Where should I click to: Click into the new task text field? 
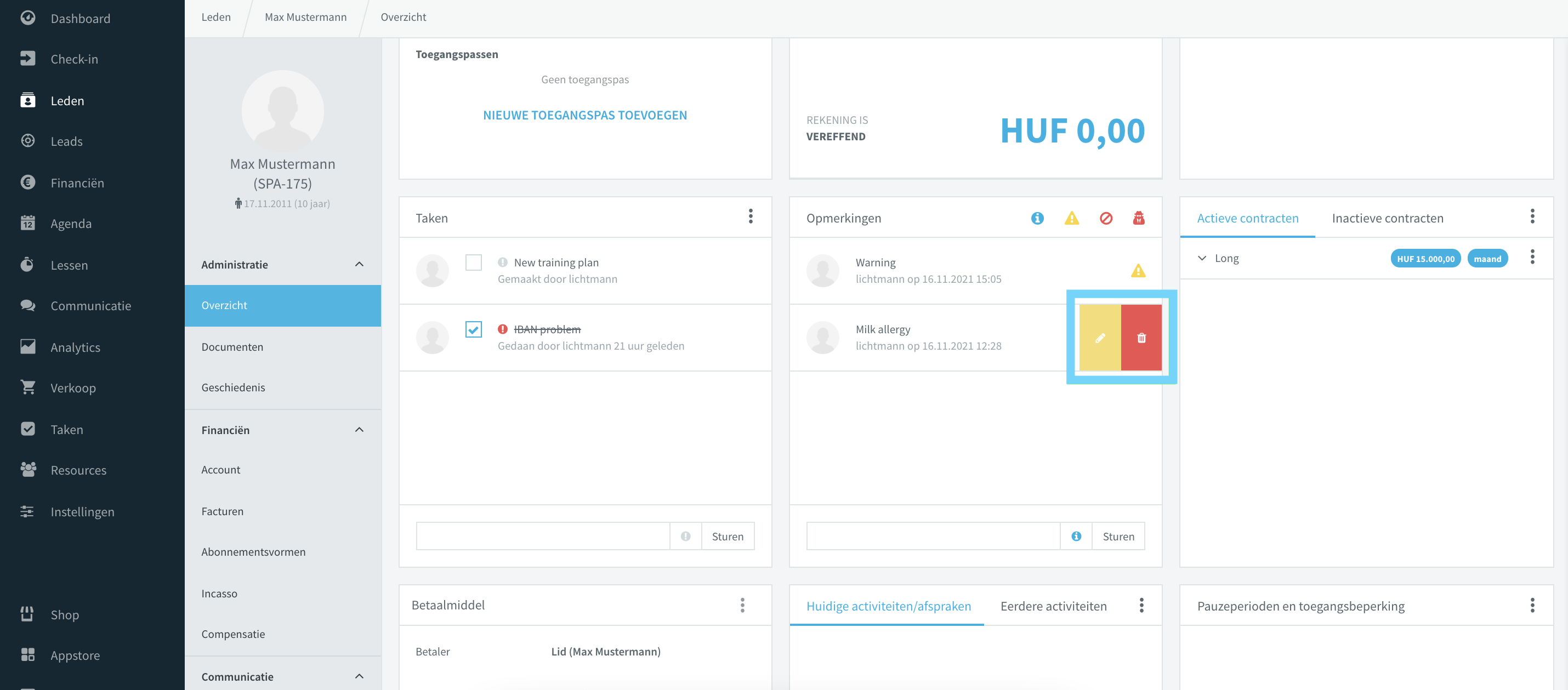pyautogui.click(x=543, y=536)
